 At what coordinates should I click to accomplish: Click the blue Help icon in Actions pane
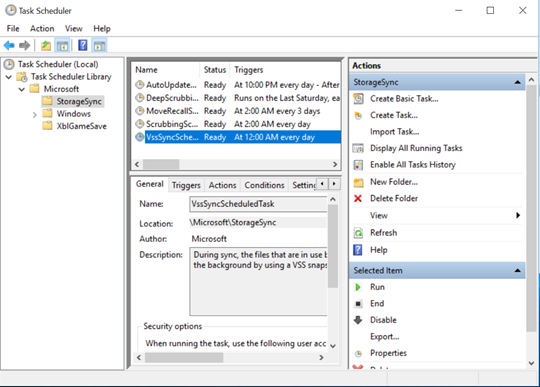(x=358, y=250)
